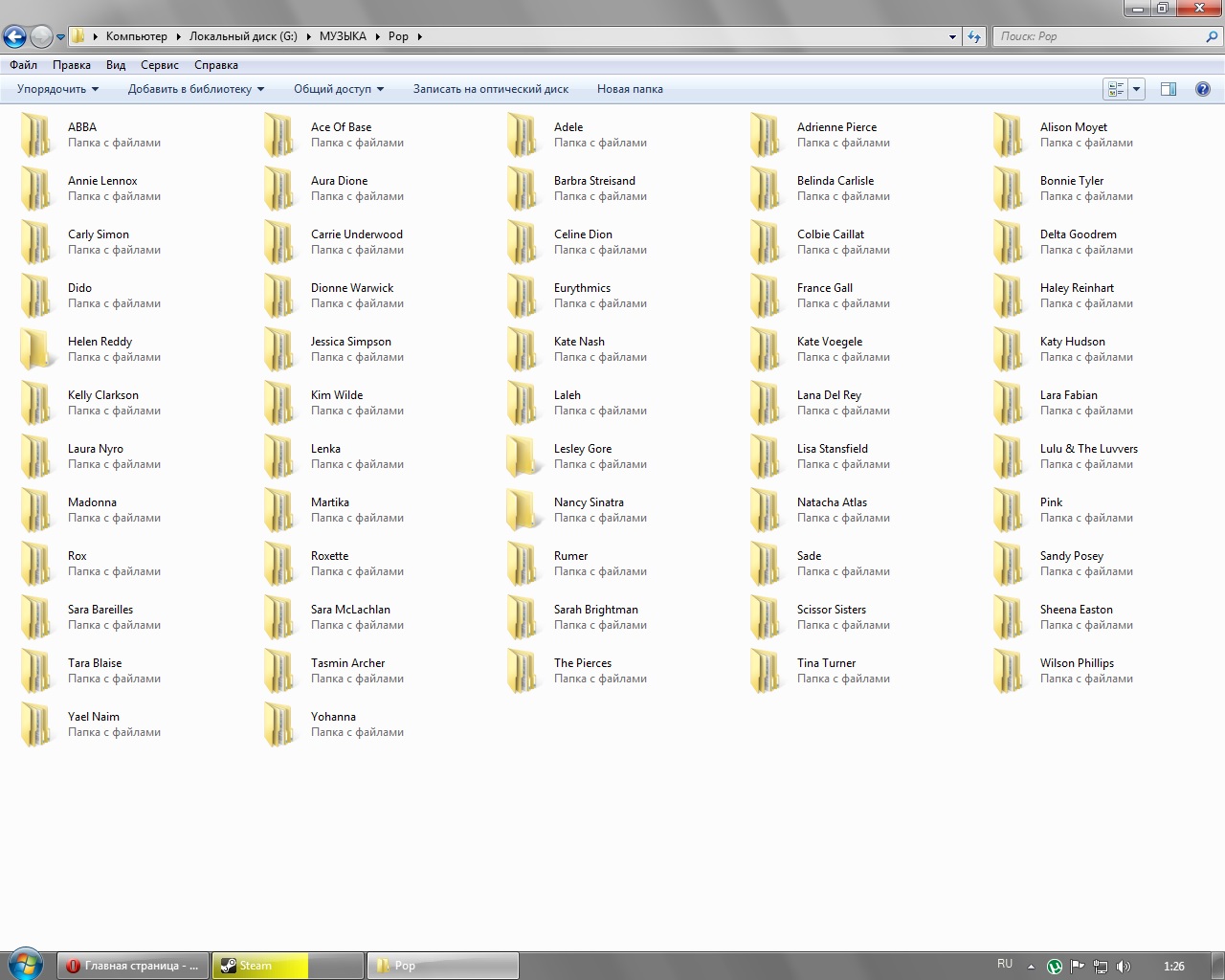Image resolution: width=1225 pixels, height=980 pixels.
Task: Click the Back navigation arrow button
Action: [x=15, y=36]
